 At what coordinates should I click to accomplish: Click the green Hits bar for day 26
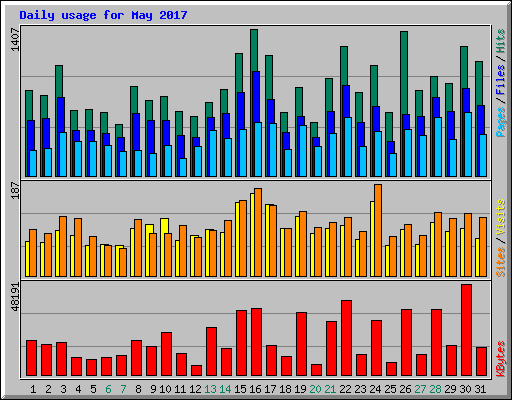404,73
